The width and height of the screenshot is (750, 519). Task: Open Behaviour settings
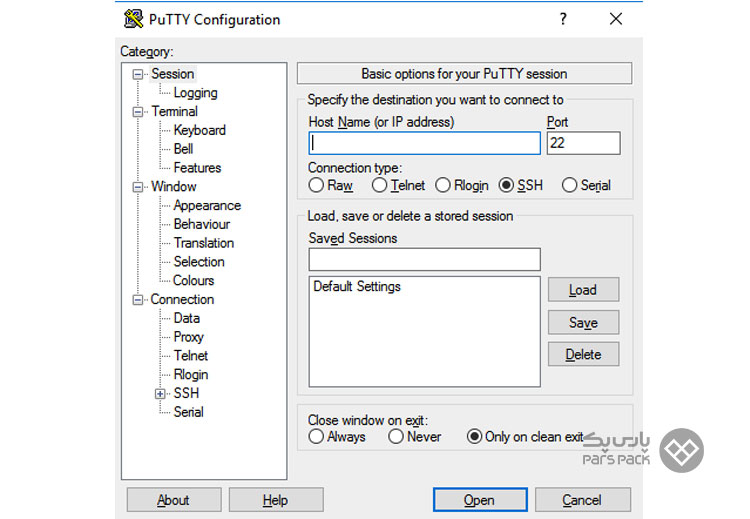202,224
